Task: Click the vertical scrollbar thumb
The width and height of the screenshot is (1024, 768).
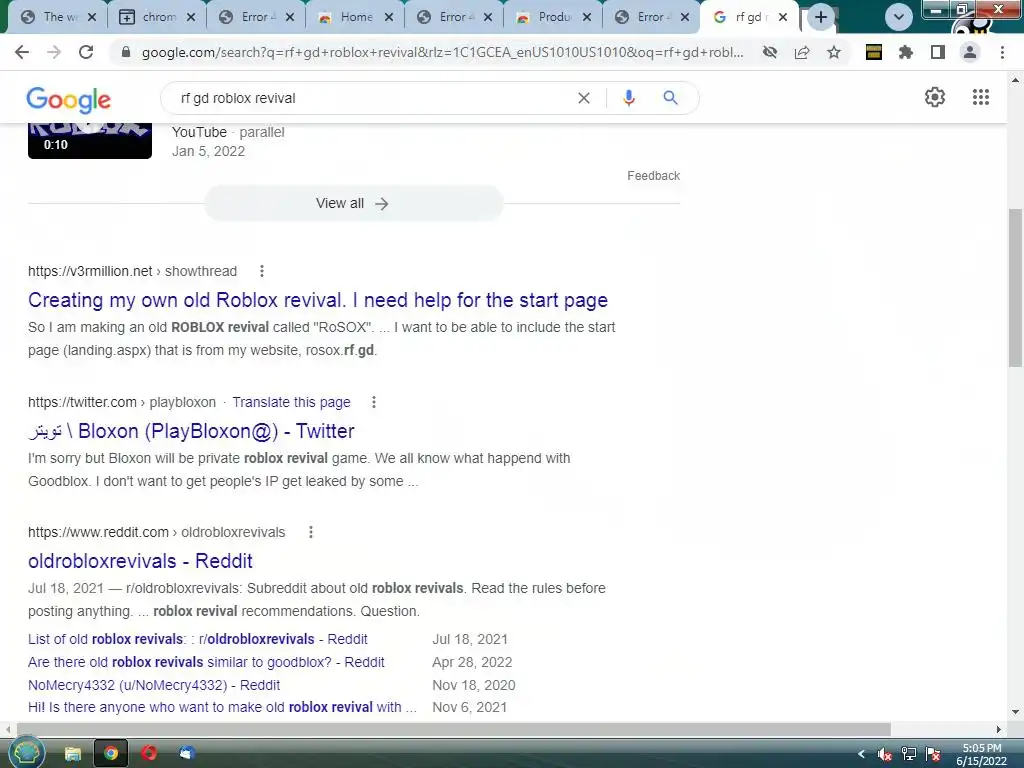Action: [x=1015, y=287]
